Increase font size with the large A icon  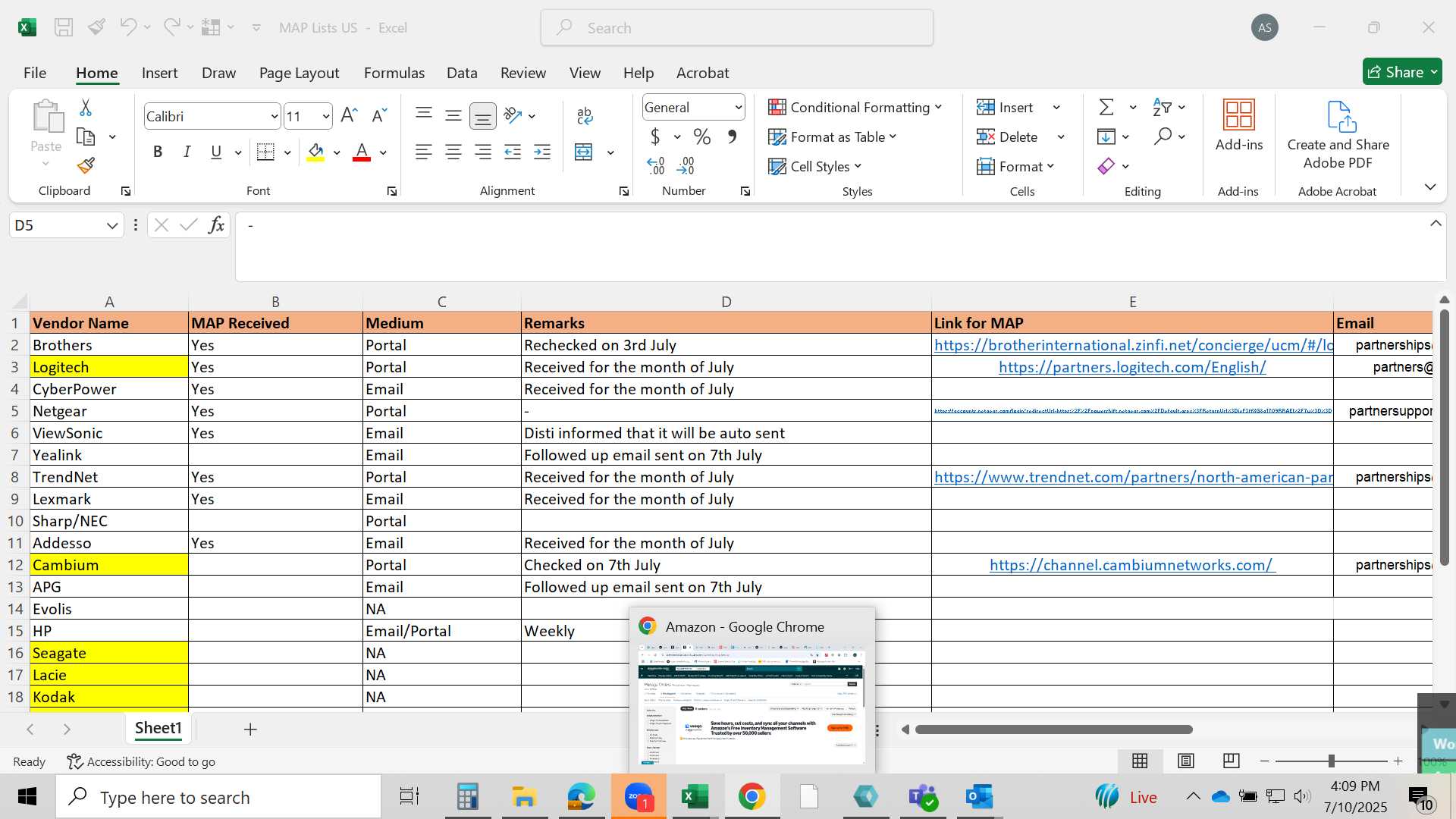coord(349,115)
